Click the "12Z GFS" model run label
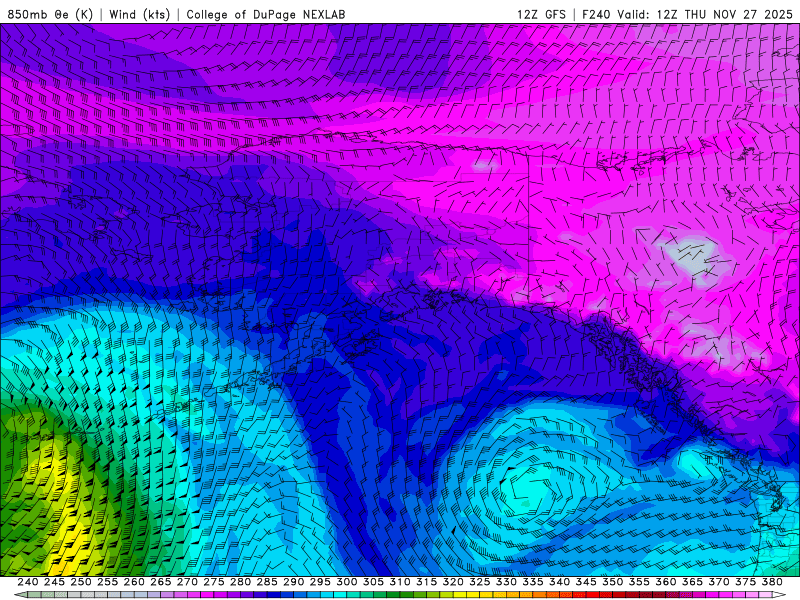Viewport: 800px width, 600px height. (x=541, y=14)
